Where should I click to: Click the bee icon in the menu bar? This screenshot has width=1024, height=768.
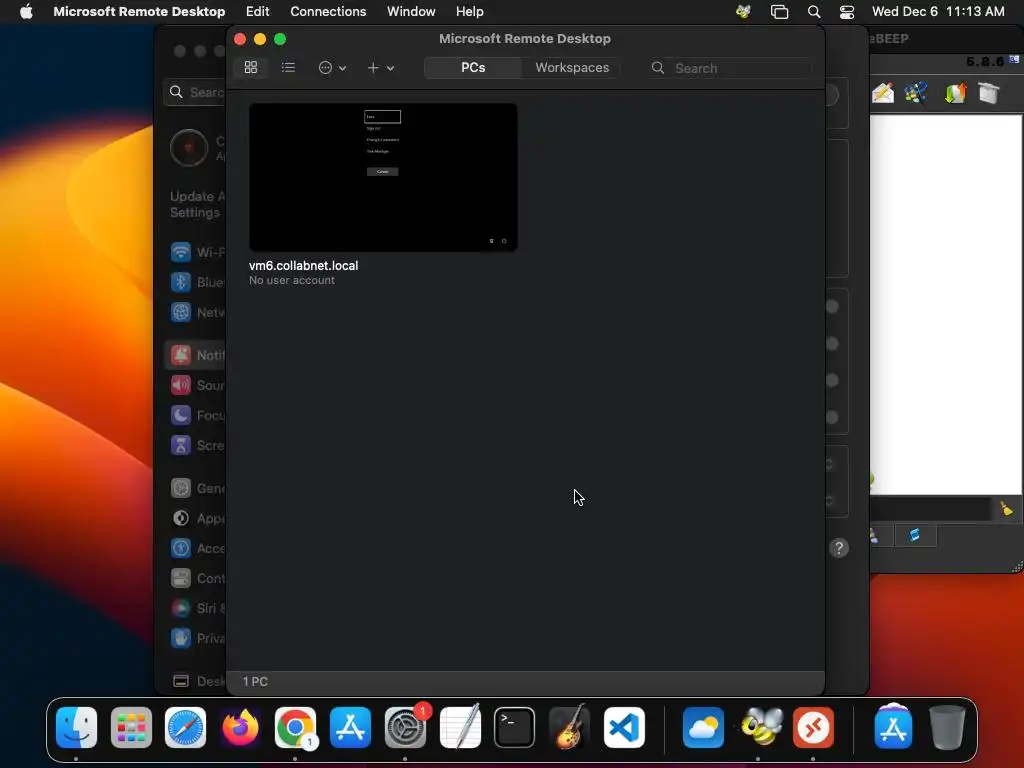743,11
